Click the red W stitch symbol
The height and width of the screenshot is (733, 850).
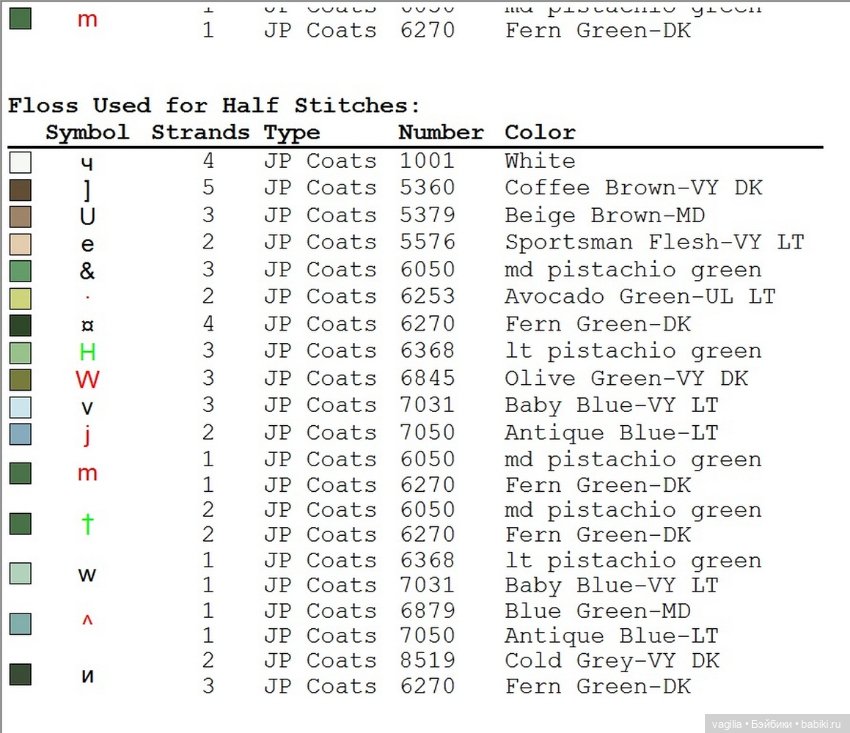[x=87, y=379]
